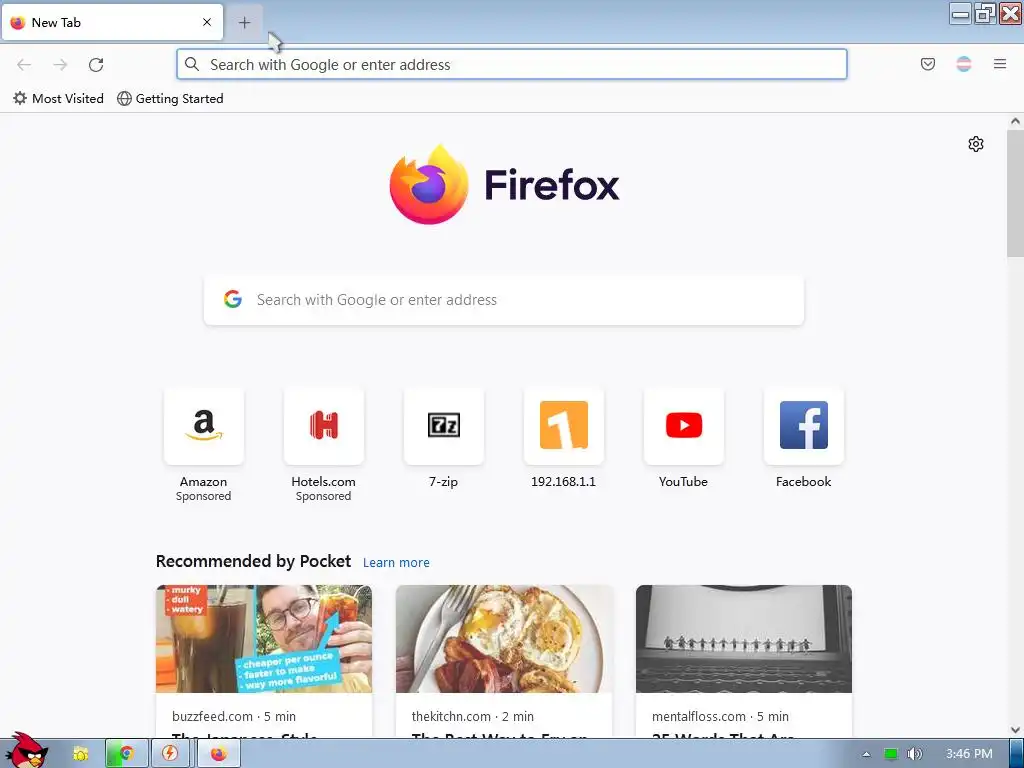Open the hamburger application menu

pyautogui.click(x=1000, y=64)
